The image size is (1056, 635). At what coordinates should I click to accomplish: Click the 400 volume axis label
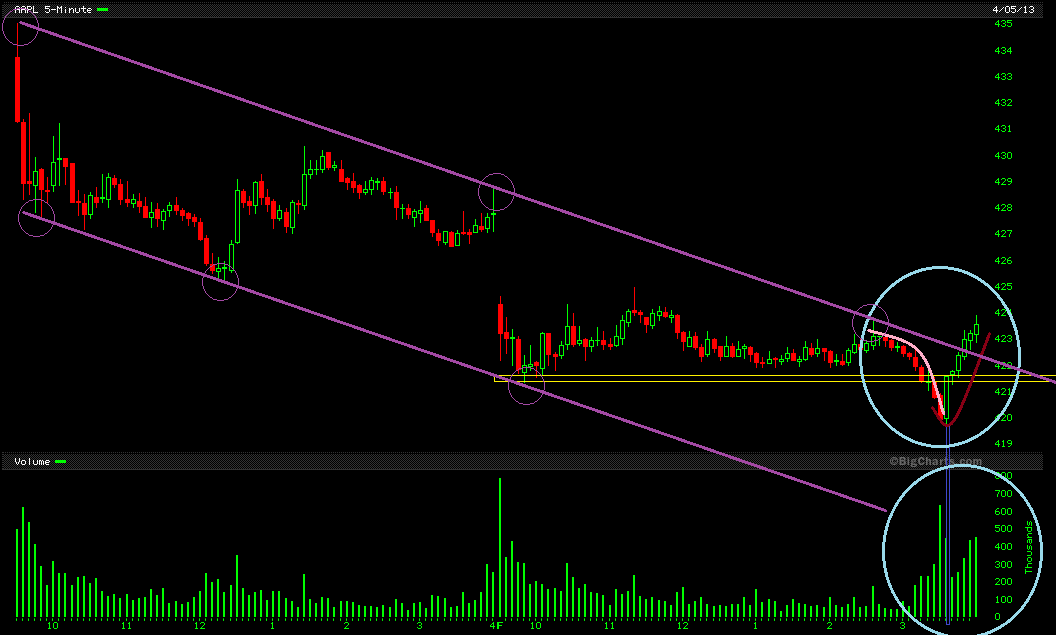tap(1003, 547)
